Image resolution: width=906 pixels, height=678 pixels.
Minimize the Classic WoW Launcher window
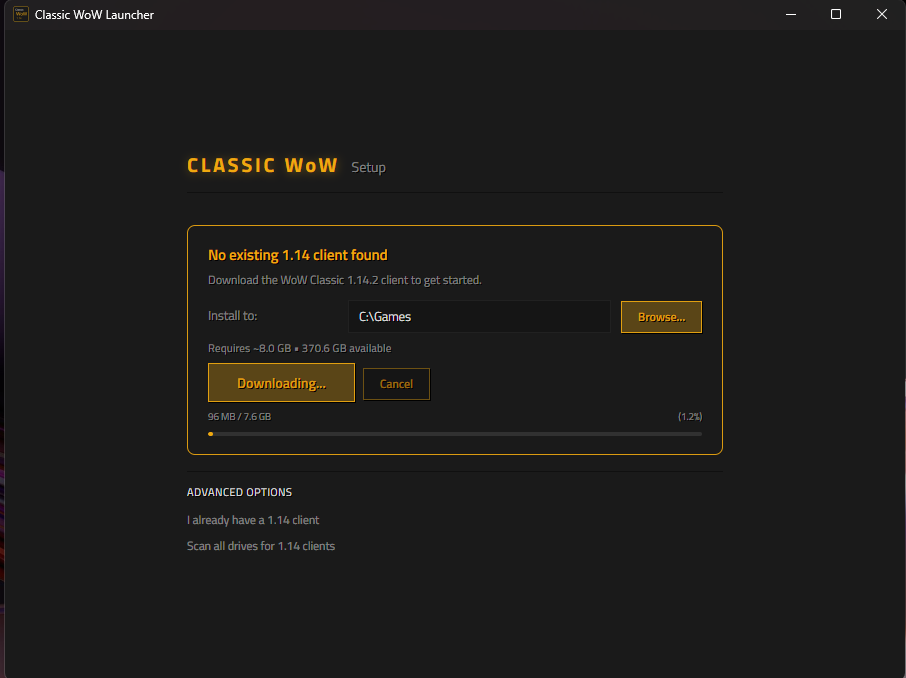point(791,14)
